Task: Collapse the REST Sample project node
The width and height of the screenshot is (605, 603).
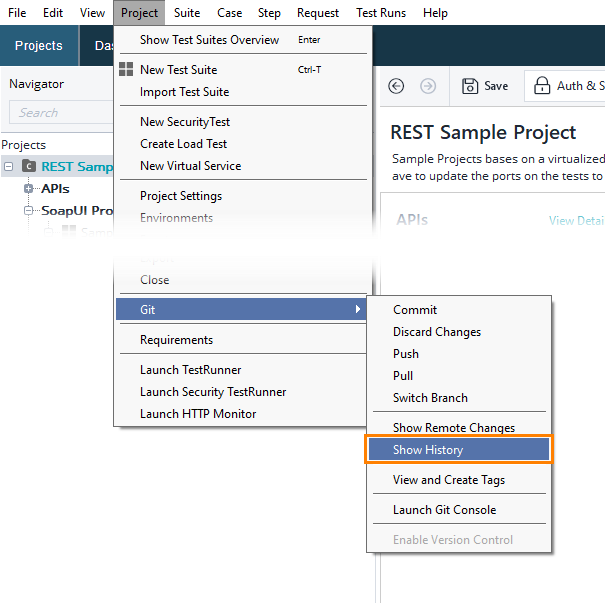Action: coord(8,167)
